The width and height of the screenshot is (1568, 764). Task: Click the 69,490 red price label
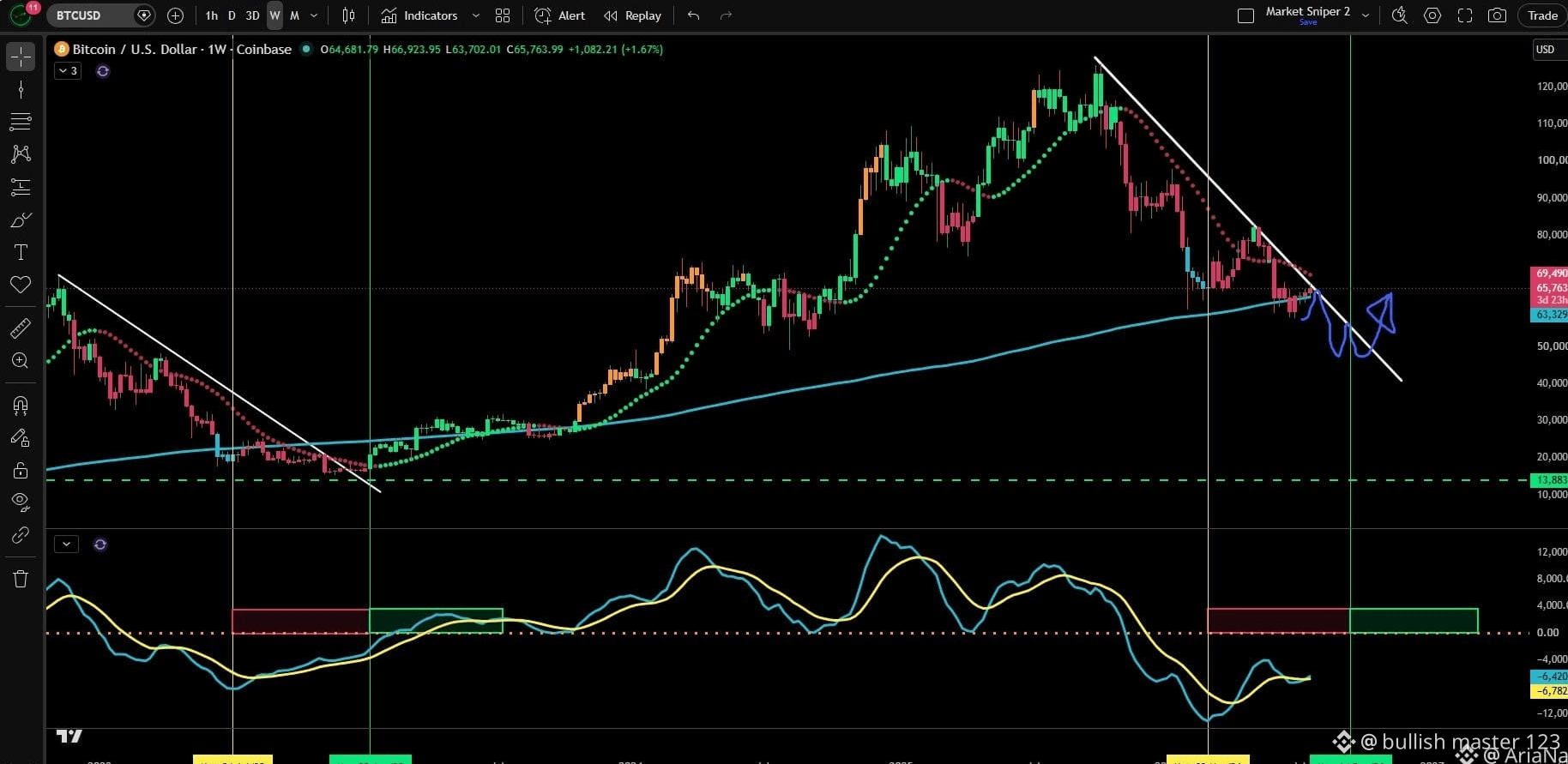(x=1549, y=274)
